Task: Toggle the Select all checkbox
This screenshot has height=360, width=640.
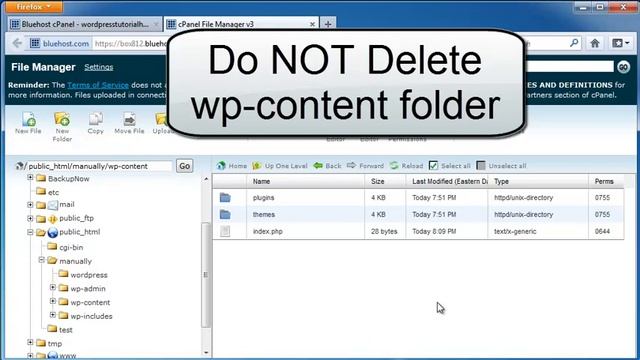Action: [433, 166]
